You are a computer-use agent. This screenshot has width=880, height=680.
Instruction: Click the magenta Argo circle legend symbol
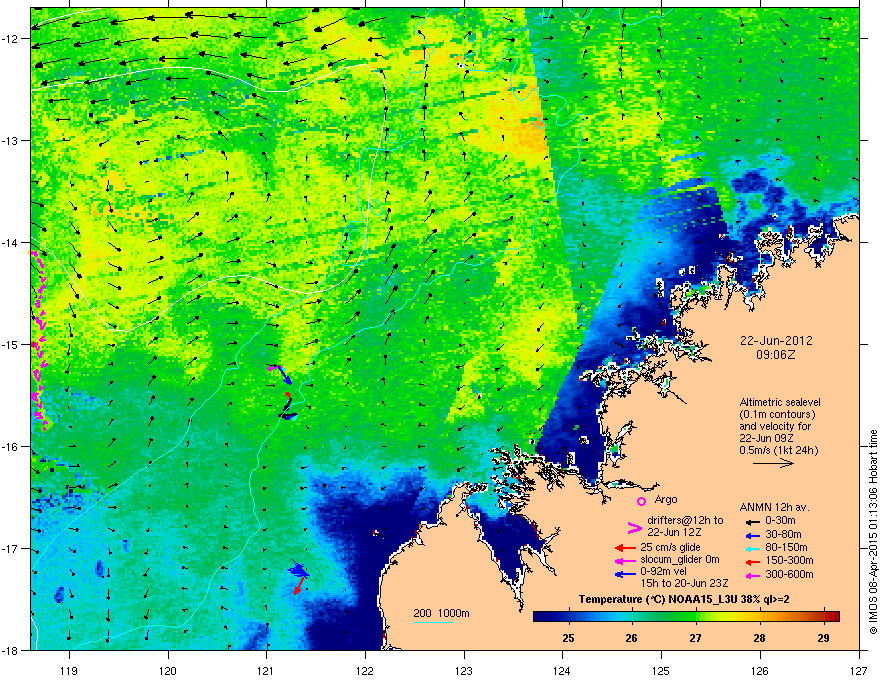641,501
